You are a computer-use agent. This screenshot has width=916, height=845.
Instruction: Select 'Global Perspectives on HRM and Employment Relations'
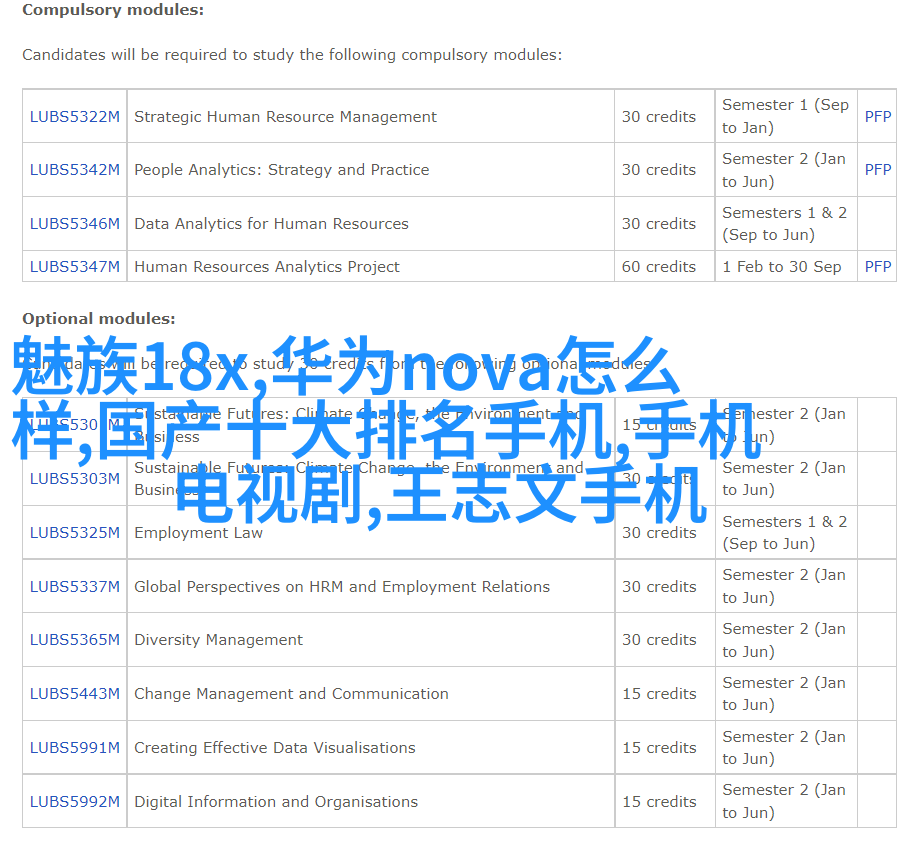click(342, 587)
